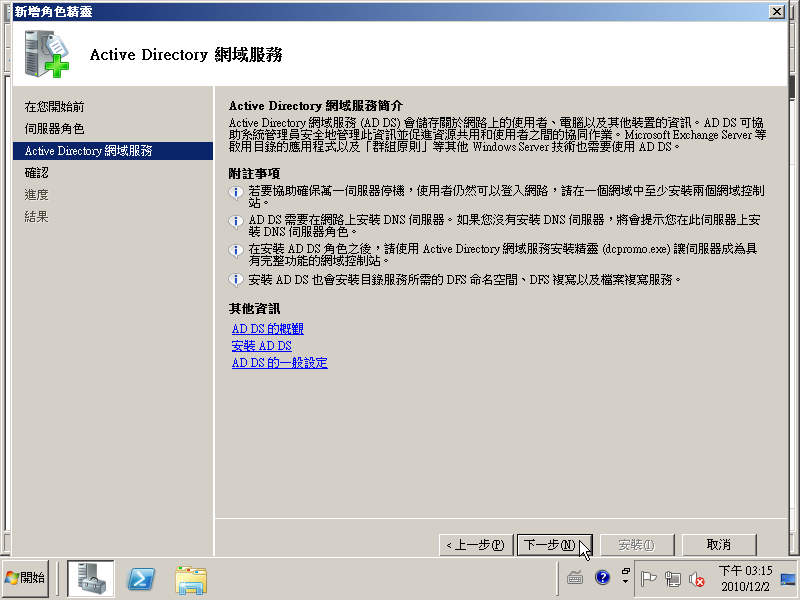
Task: Click Active Directory 網域服務簡介 heading
Action: click(x=316, y=106)
